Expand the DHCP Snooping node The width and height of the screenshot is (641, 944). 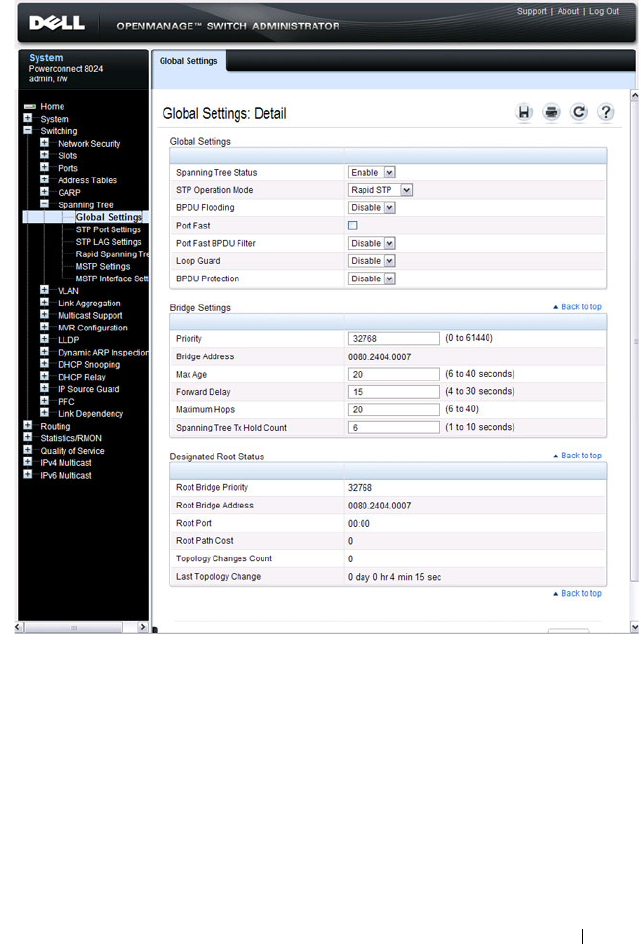pos(45,364)
